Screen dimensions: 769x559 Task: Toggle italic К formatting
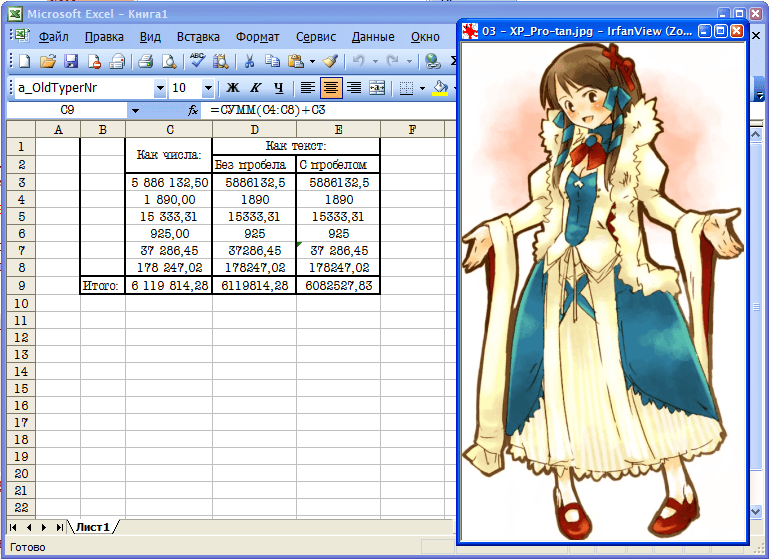click(x=256, y=88)
